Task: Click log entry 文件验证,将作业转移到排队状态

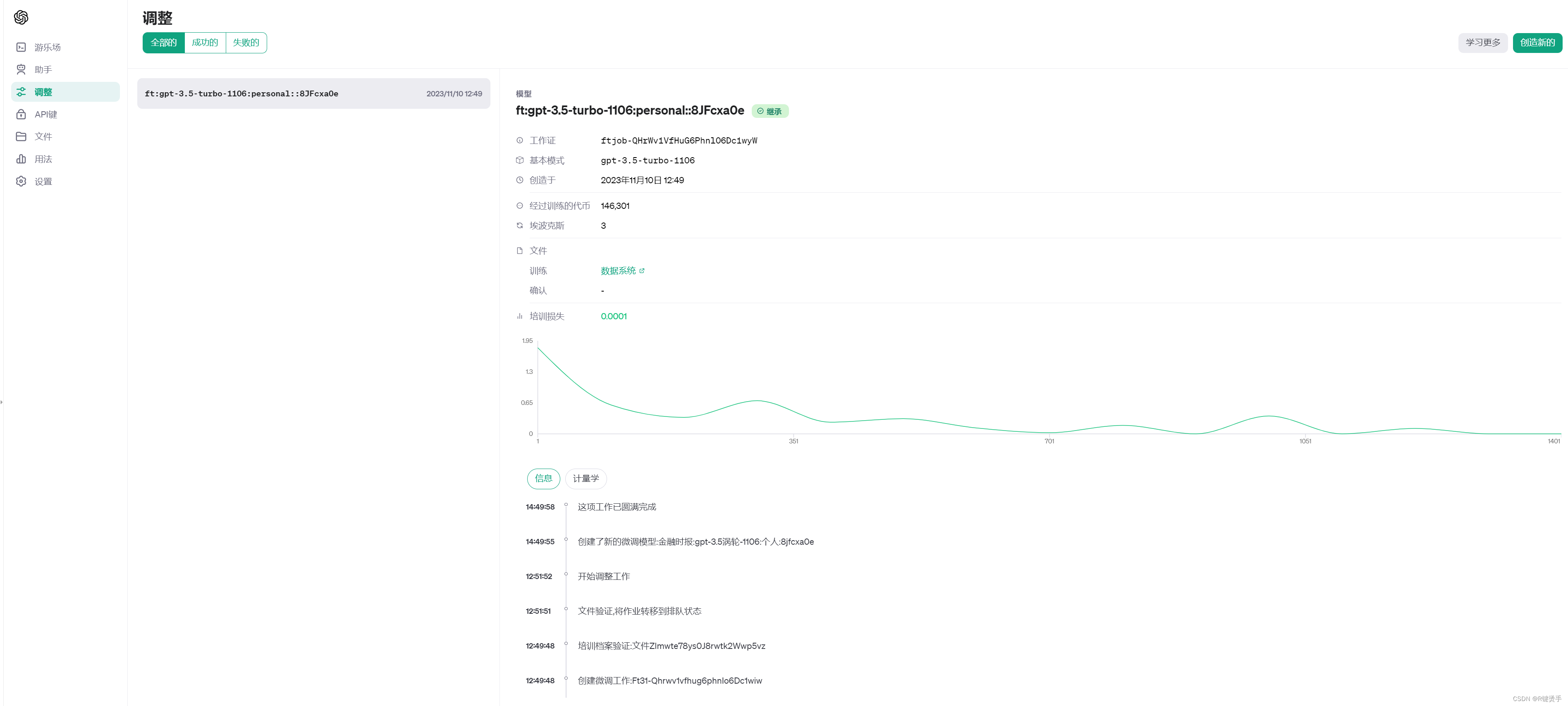Action: pyautogui.click(x=639, y=611)
